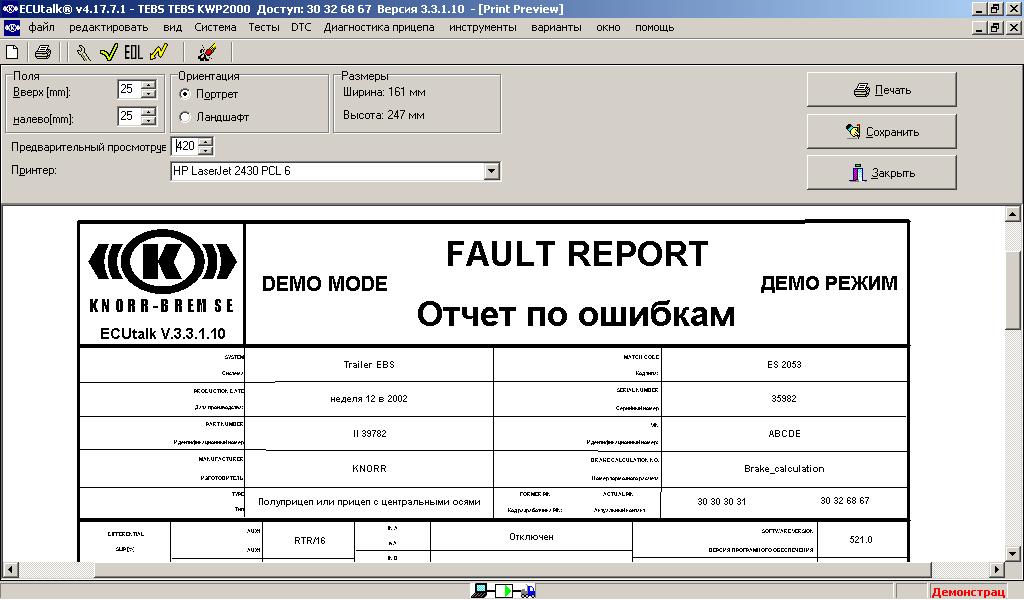Image resolution: width=1024 pixels, height=600 pixels.
Task: Open the Система menu
Action: point(215,27)
